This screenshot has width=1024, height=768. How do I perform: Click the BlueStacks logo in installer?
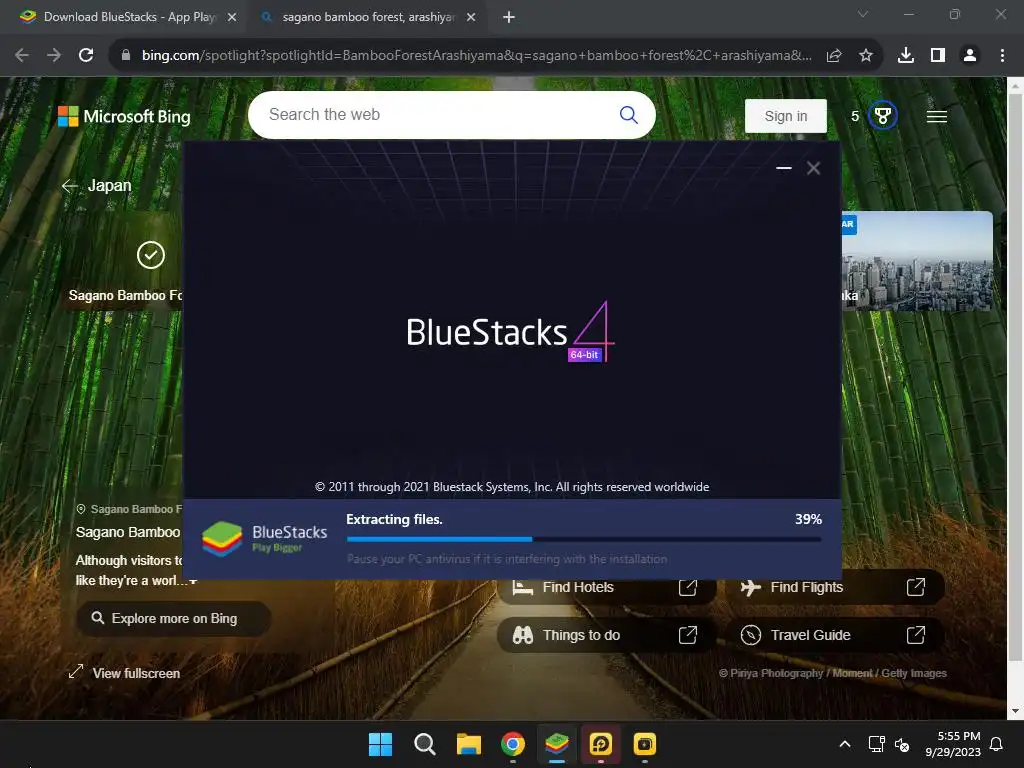(264, 539)
